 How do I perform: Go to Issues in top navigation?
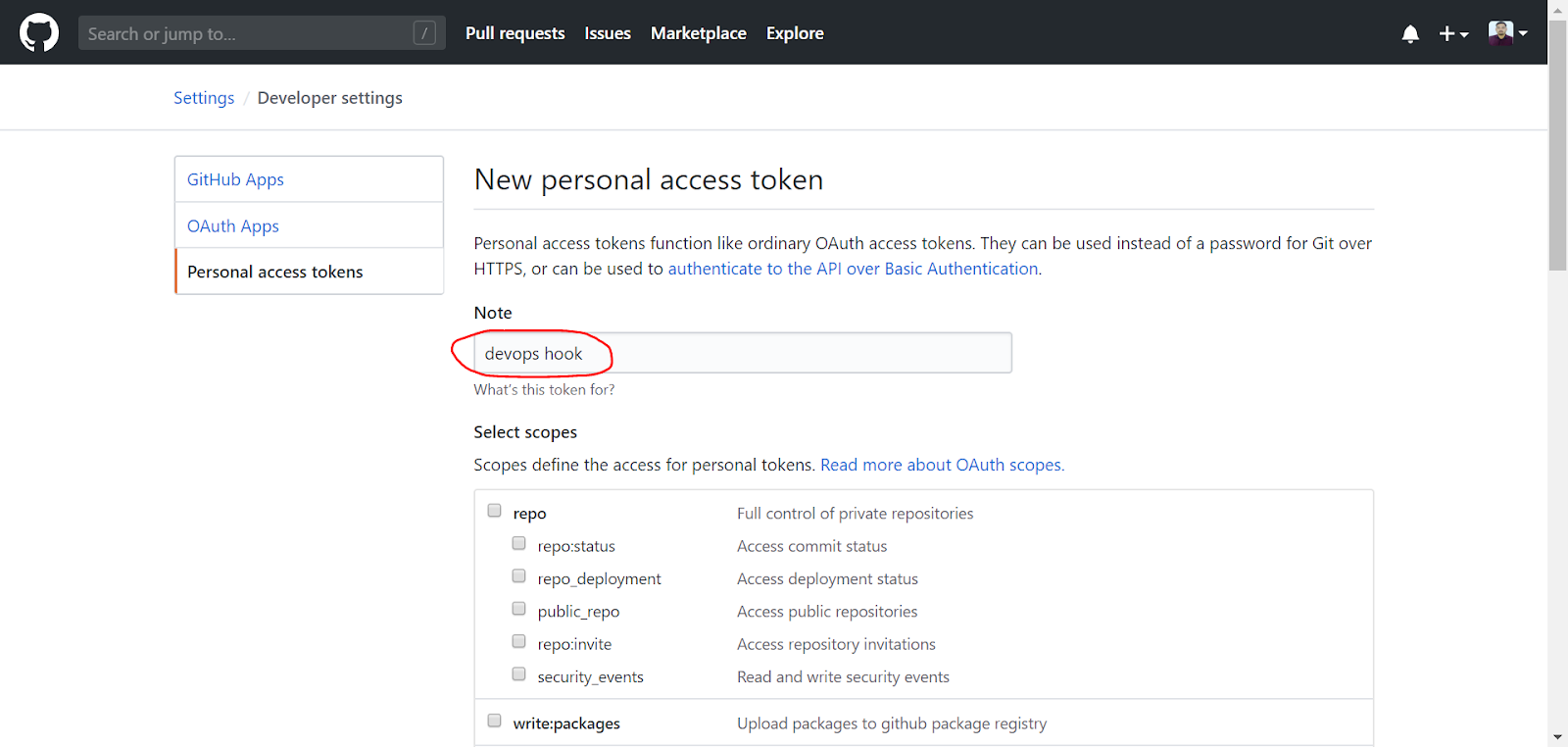click(x=608, y=33)
